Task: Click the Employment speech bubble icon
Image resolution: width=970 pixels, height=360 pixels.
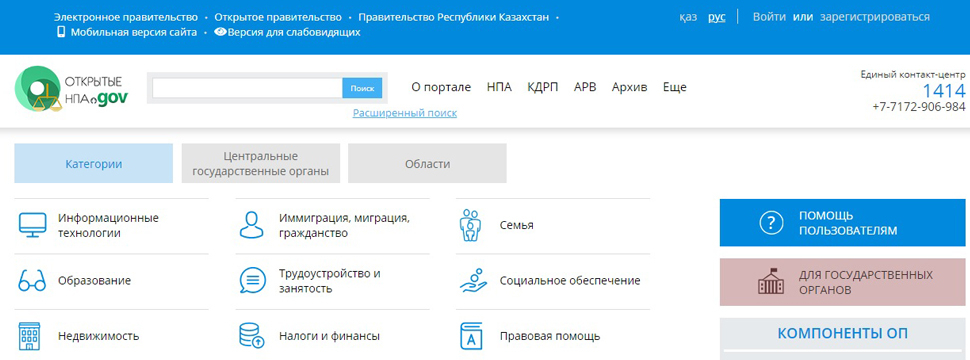Action: tap(252, 281)
